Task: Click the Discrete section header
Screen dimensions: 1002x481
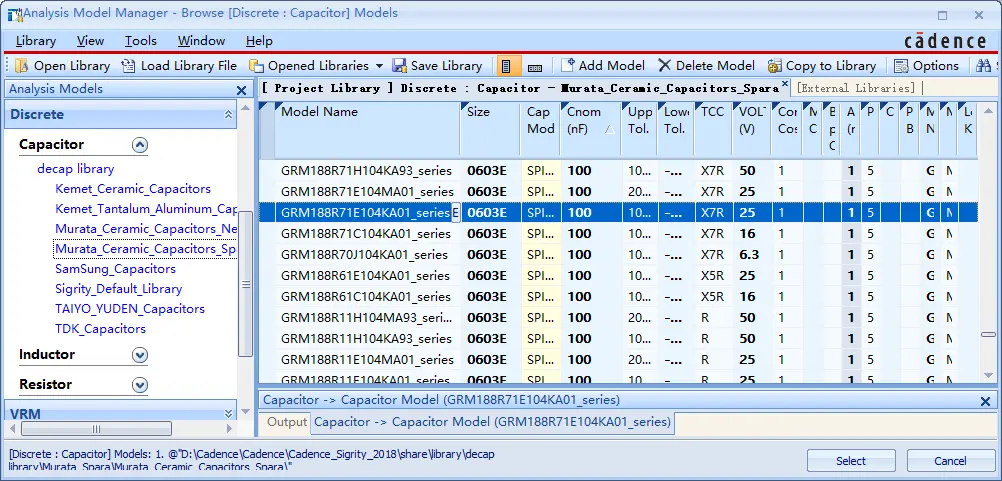Action: click(x=121, y=115)
